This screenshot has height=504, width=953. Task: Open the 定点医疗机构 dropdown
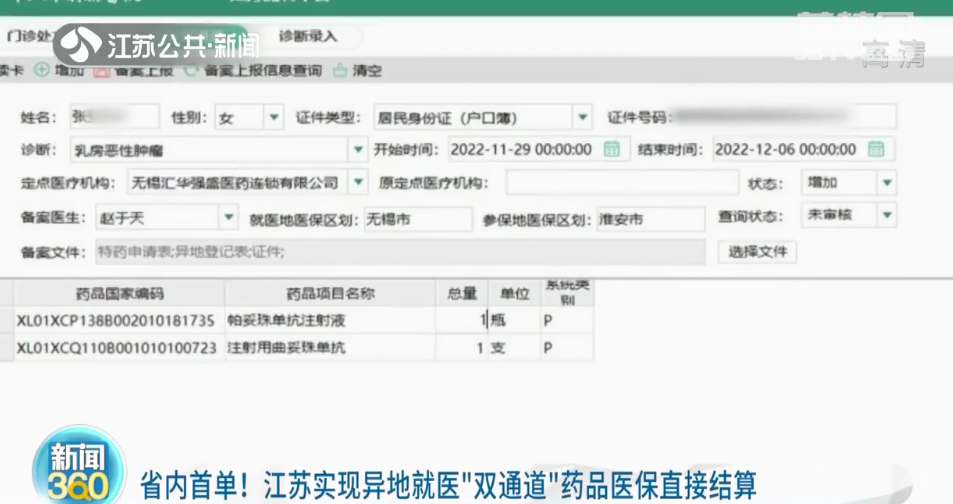click(358, 183)
